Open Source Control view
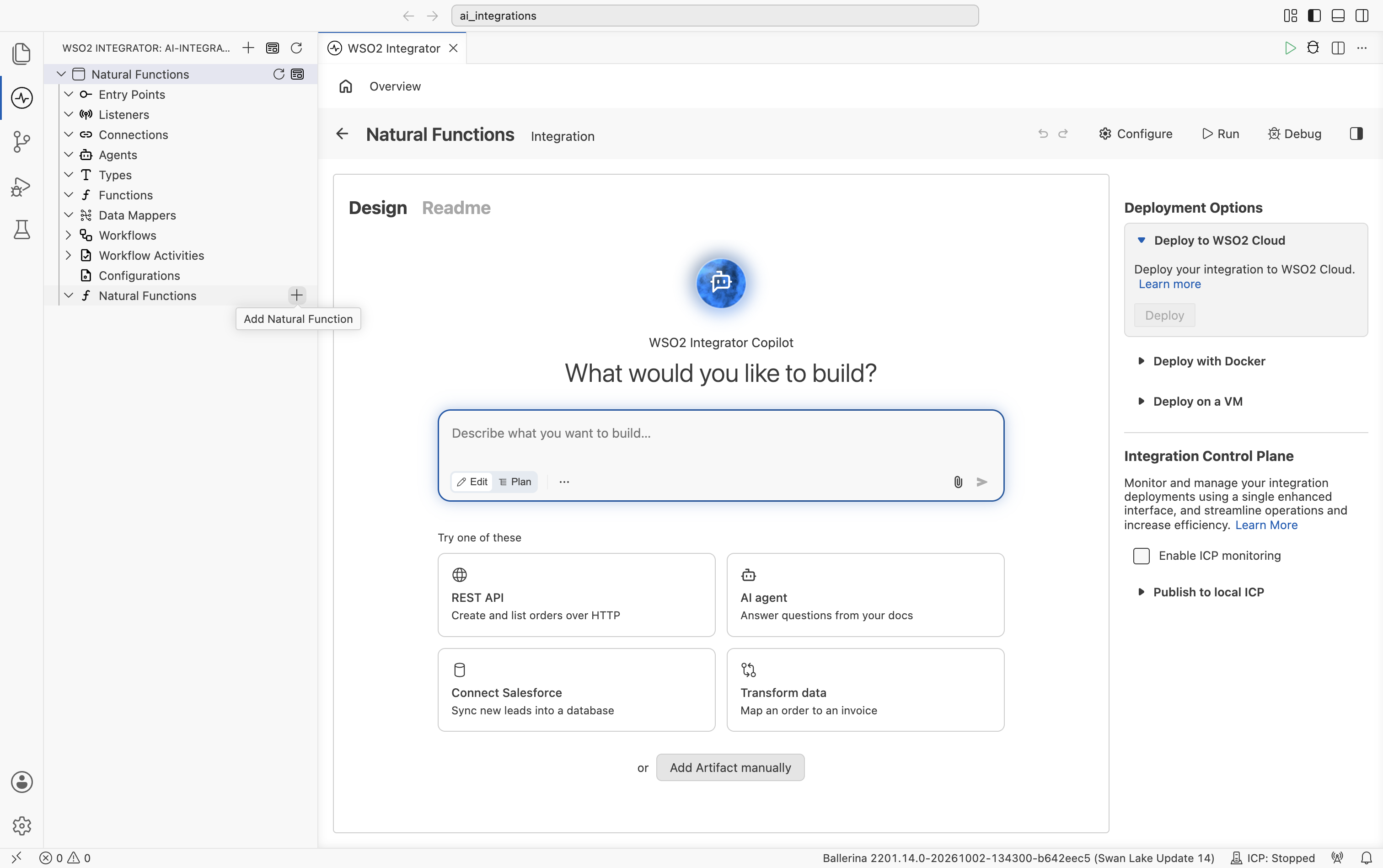Screen dimensions: 1383x868 pyautogui.click(x=21, y=142)
